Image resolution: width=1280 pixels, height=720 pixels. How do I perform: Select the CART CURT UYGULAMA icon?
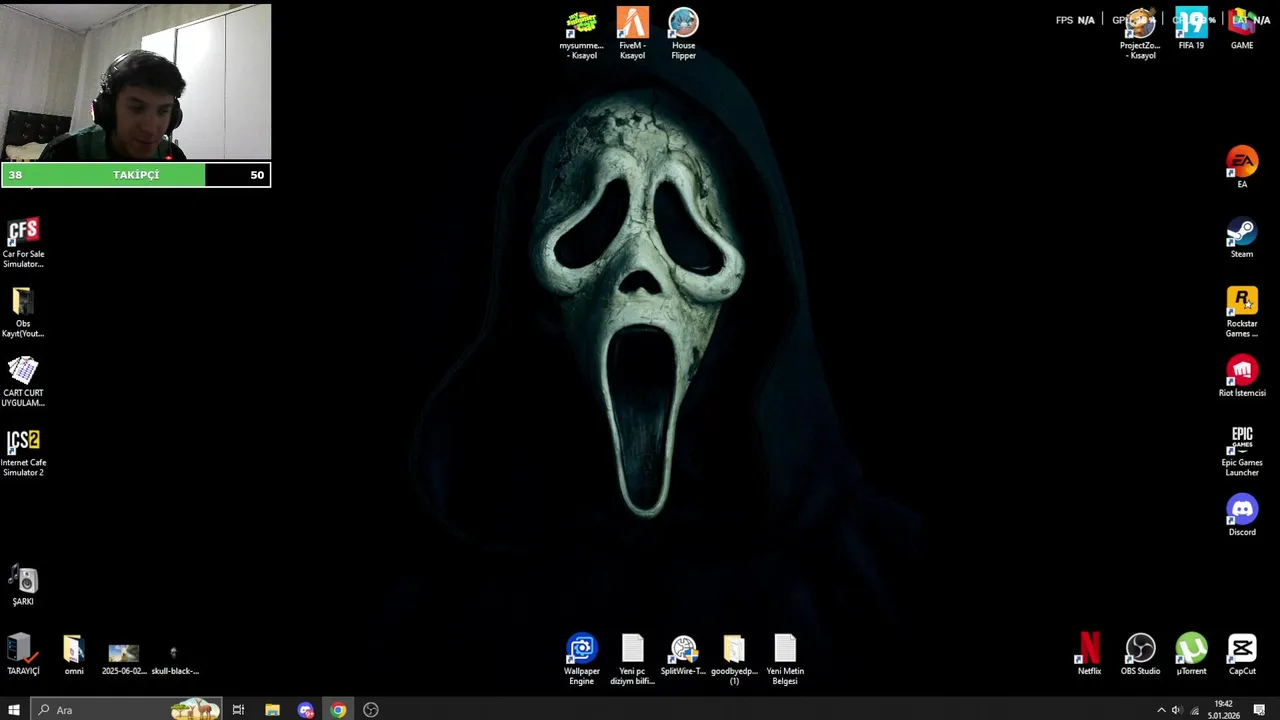23,381
